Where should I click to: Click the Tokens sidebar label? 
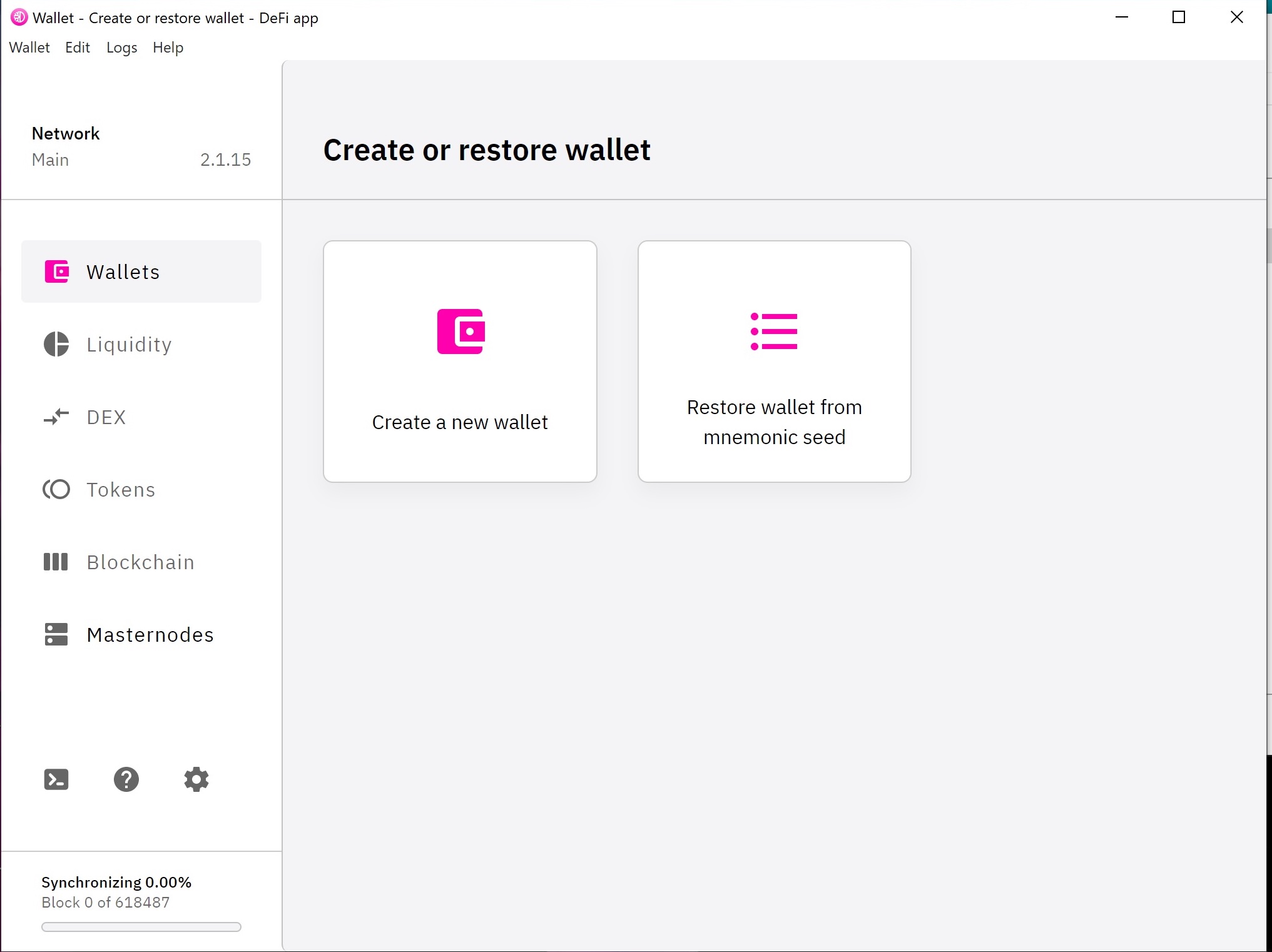(x=121, y=489)
